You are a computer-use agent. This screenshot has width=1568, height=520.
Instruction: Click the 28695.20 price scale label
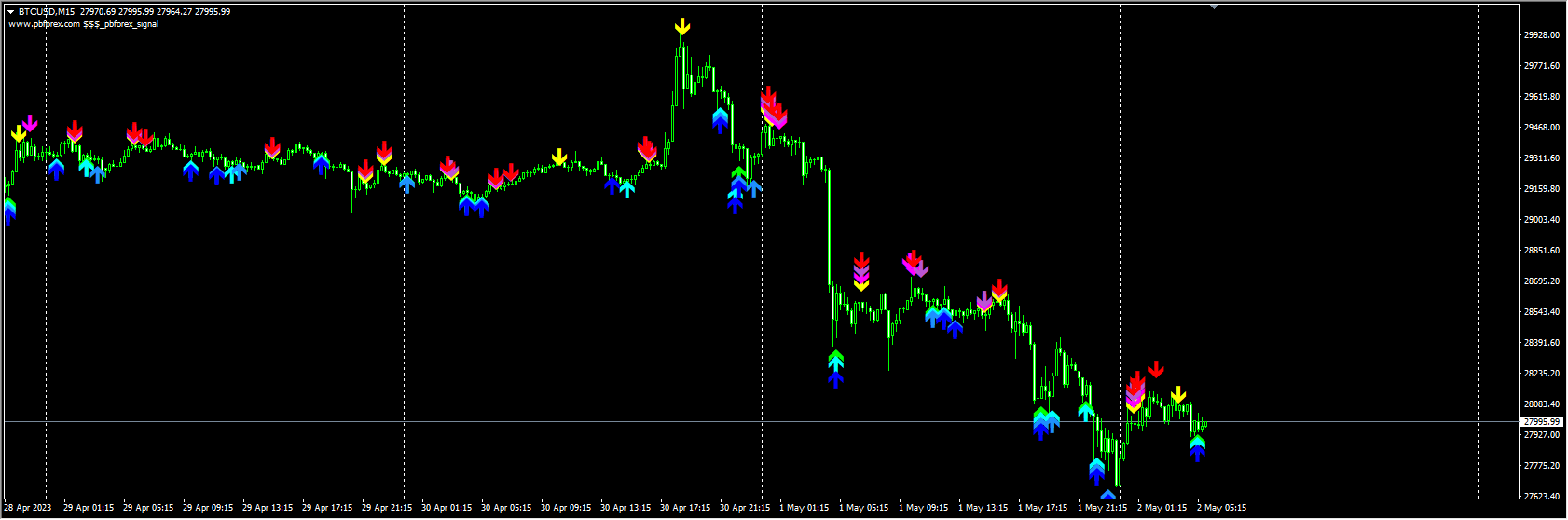pyautogui.click(x=1542, y=281)
